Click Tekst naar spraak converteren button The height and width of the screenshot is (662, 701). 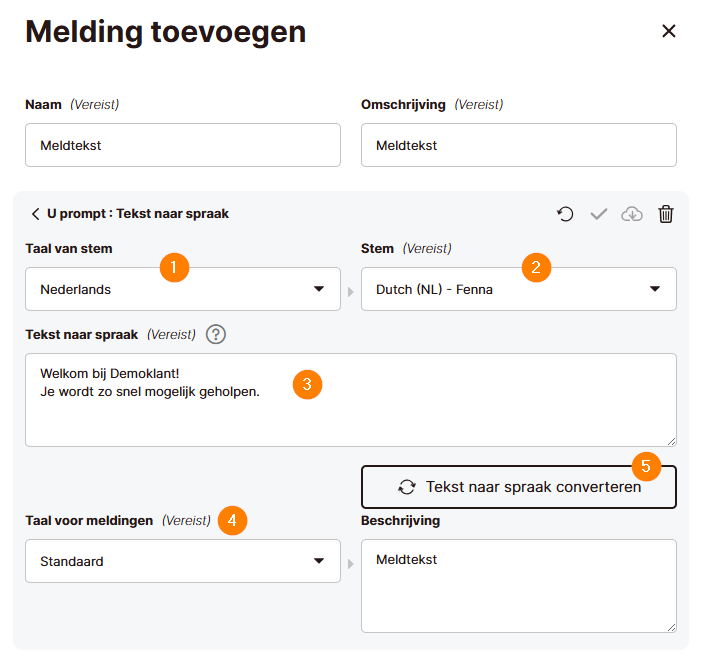click(518, 487)
